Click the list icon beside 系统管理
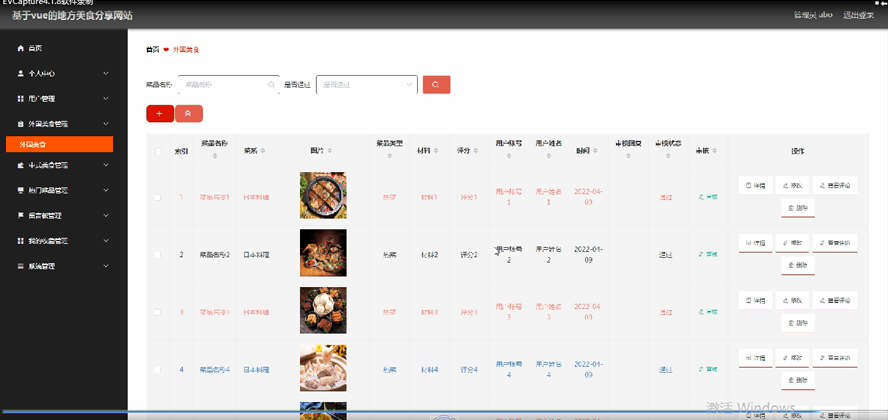Screen dimensions: 888x420 coord(21,266)
